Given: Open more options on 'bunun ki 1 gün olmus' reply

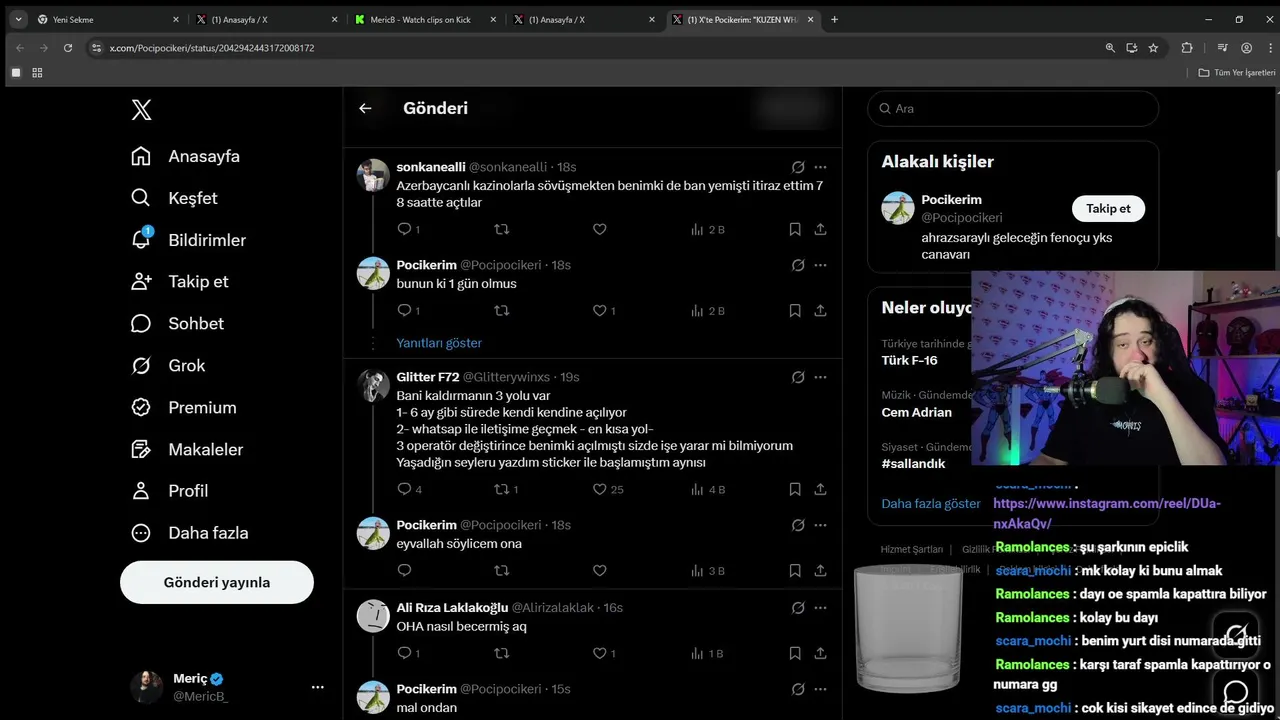Looking at the screenshot, I should 820,265.
